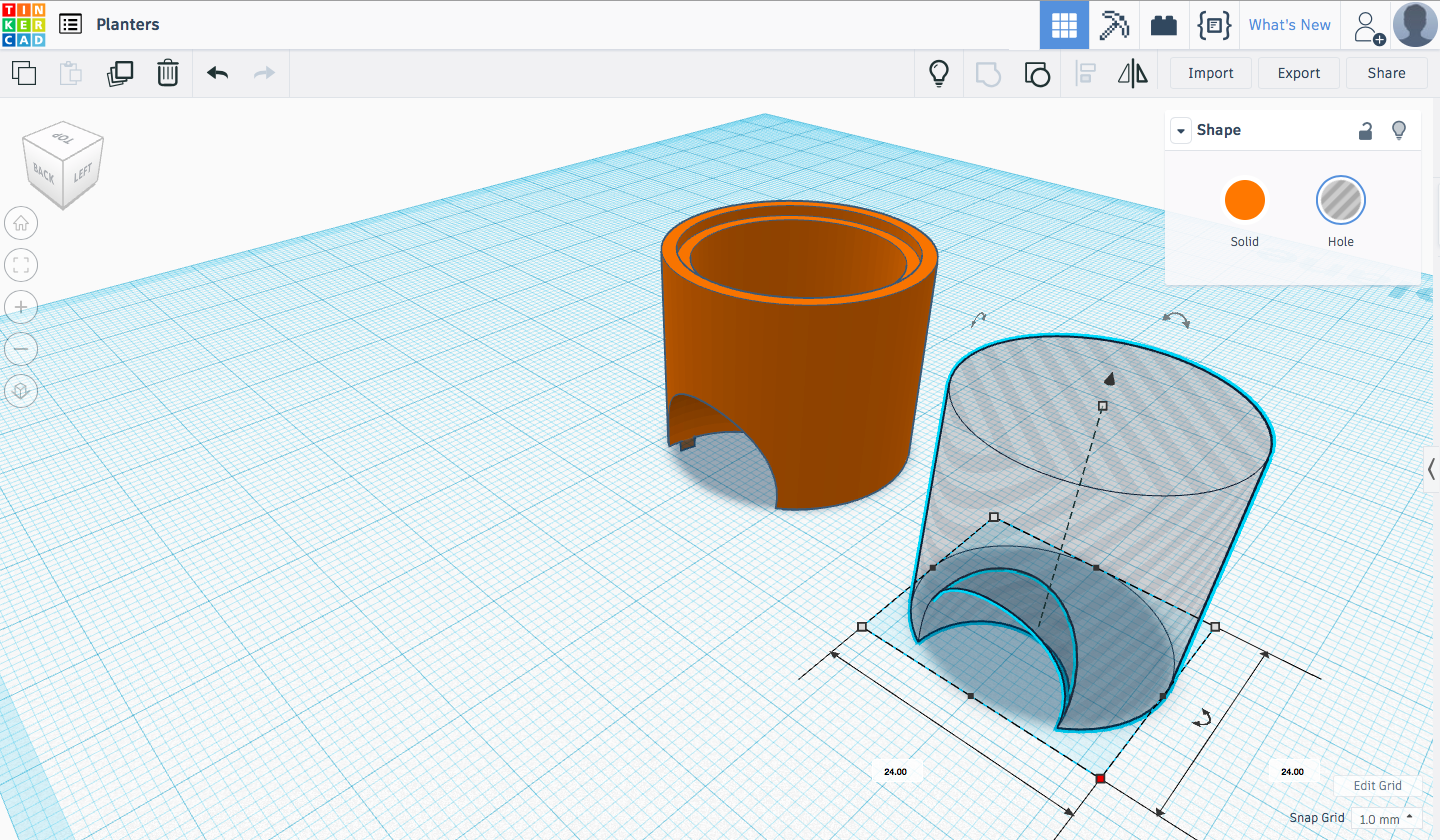
Task: Click the right 24.00 dimension field
Action: (x=1293, y=771)
